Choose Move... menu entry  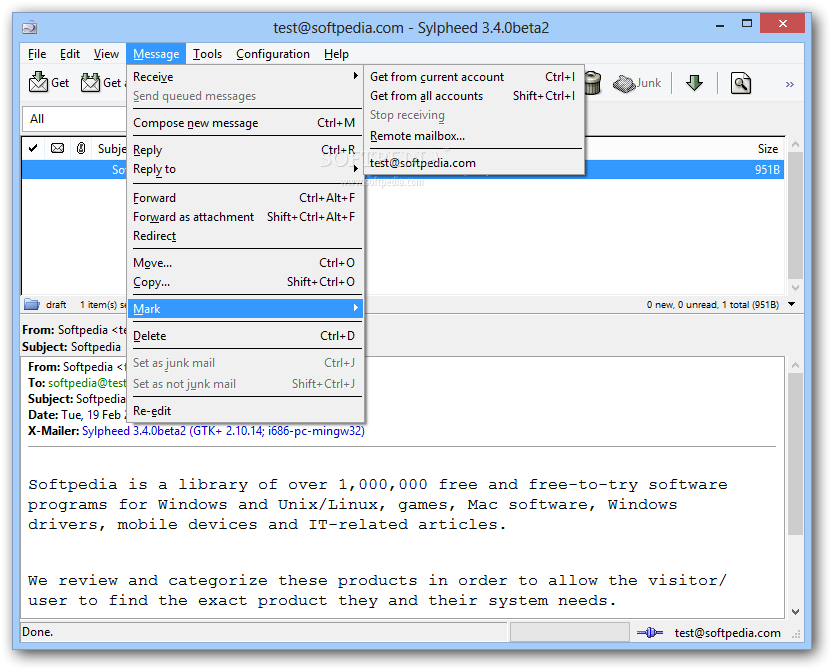245,263
